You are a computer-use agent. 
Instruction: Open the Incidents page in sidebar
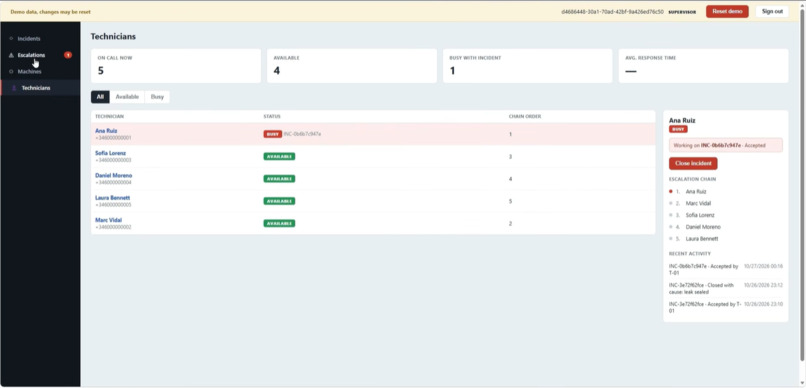[29, 39]
